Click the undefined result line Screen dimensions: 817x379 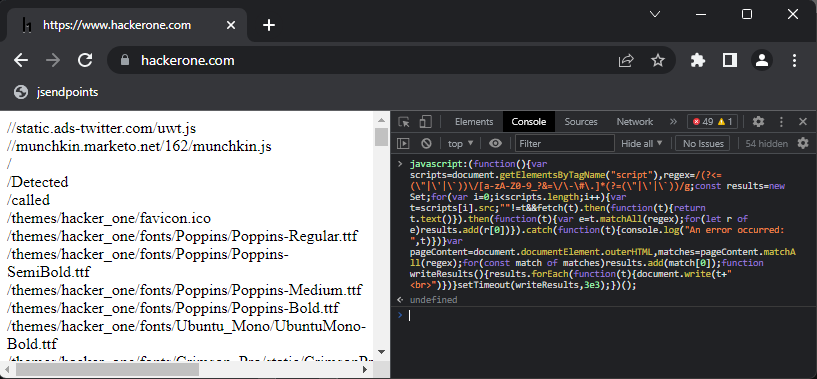pyautogui.click(x=434, y=300)
